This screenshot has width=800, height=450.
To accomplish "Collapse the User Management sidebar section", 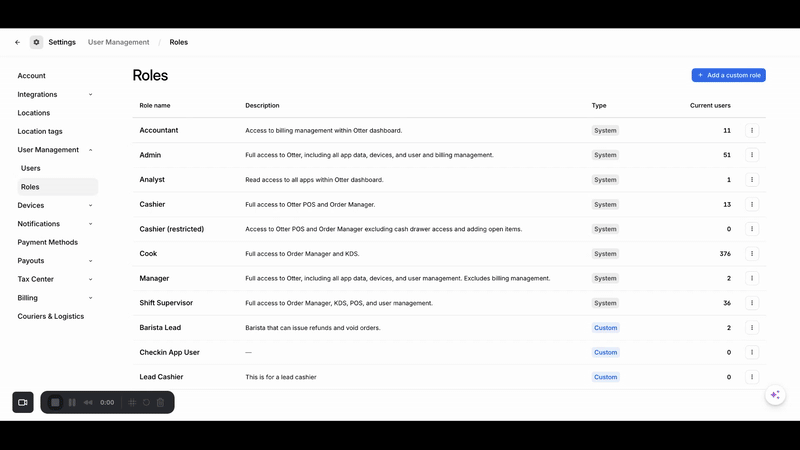I will [90, 150].
